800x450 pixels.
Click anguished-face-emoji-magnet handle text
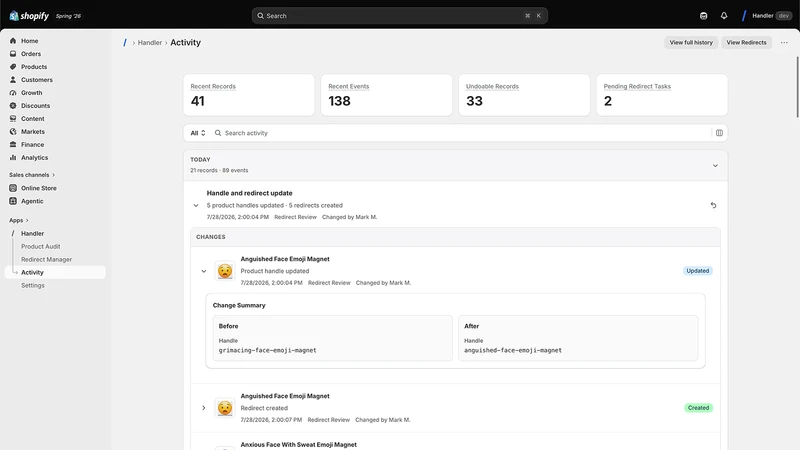[x=513, y=351]
